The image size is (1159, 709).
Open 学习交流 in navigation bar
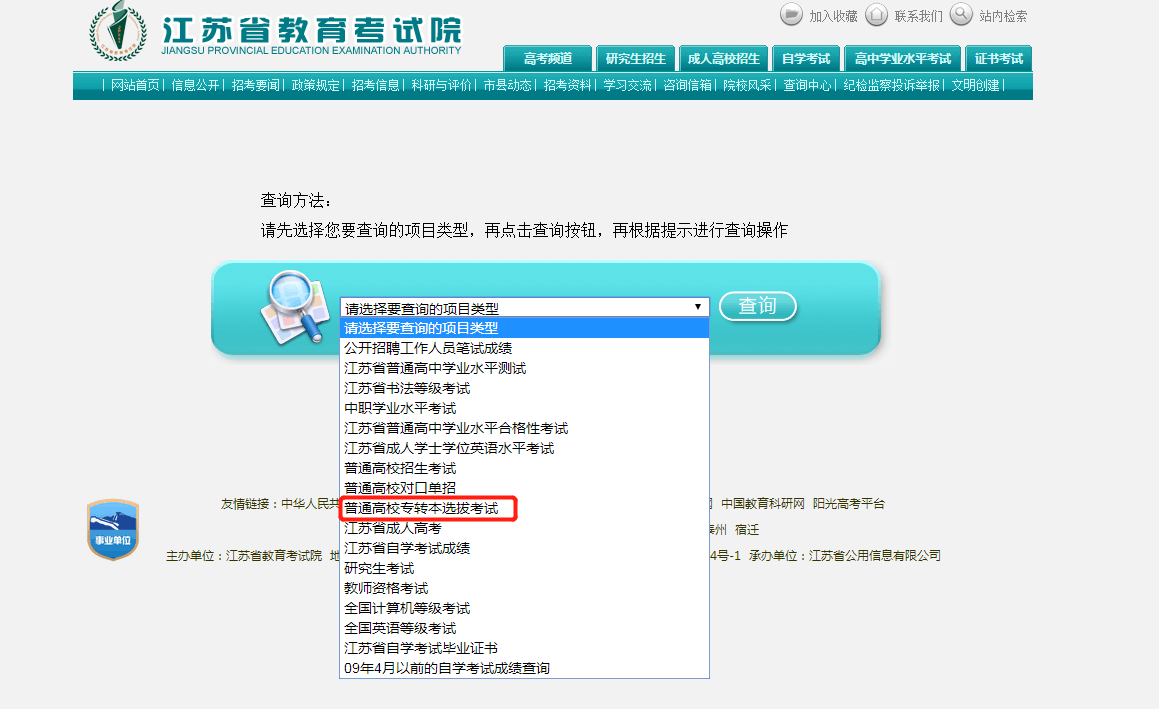(628, 86)
